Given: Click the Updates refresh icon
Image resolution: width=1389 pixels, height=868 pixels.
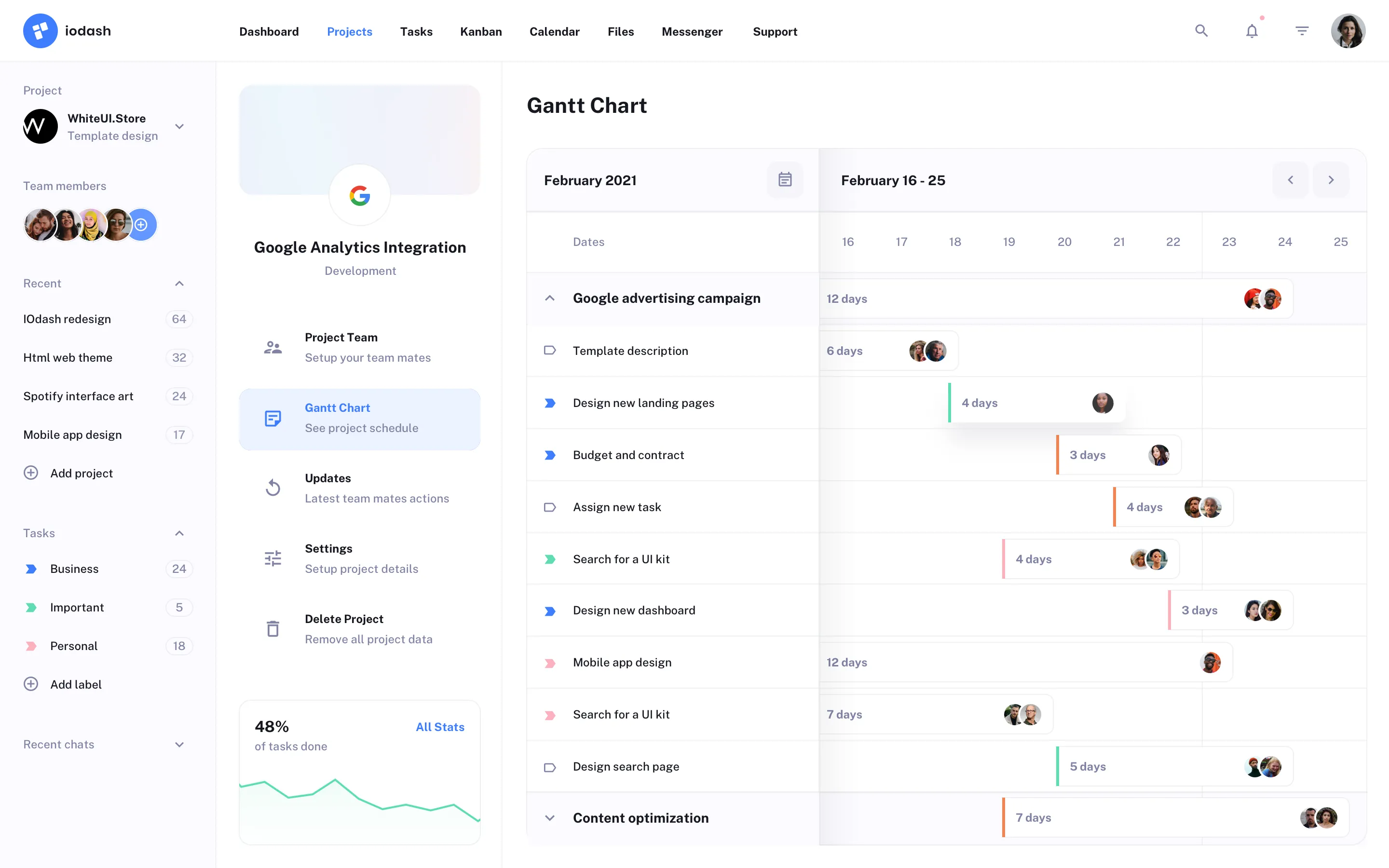Looking at the screenshot, I should (x=272, y=488).
